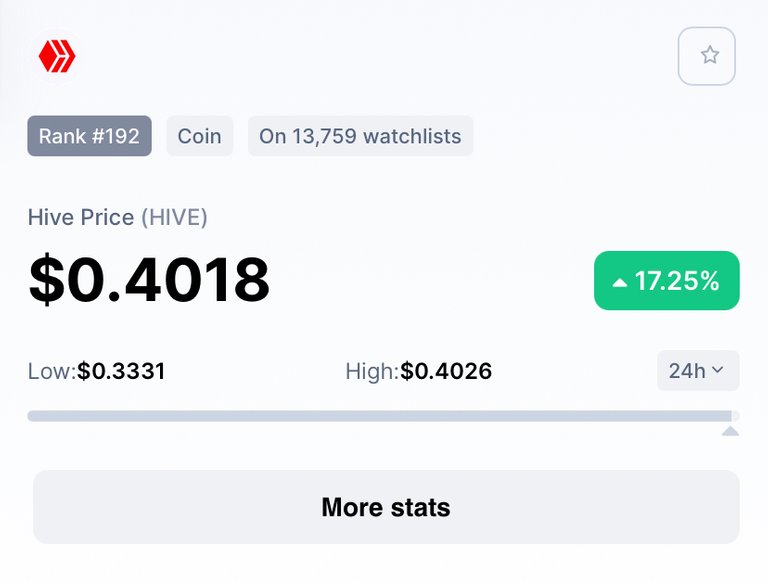
Task: Click the Hive Price (HIVE) heading
Action: pos(118,217)
